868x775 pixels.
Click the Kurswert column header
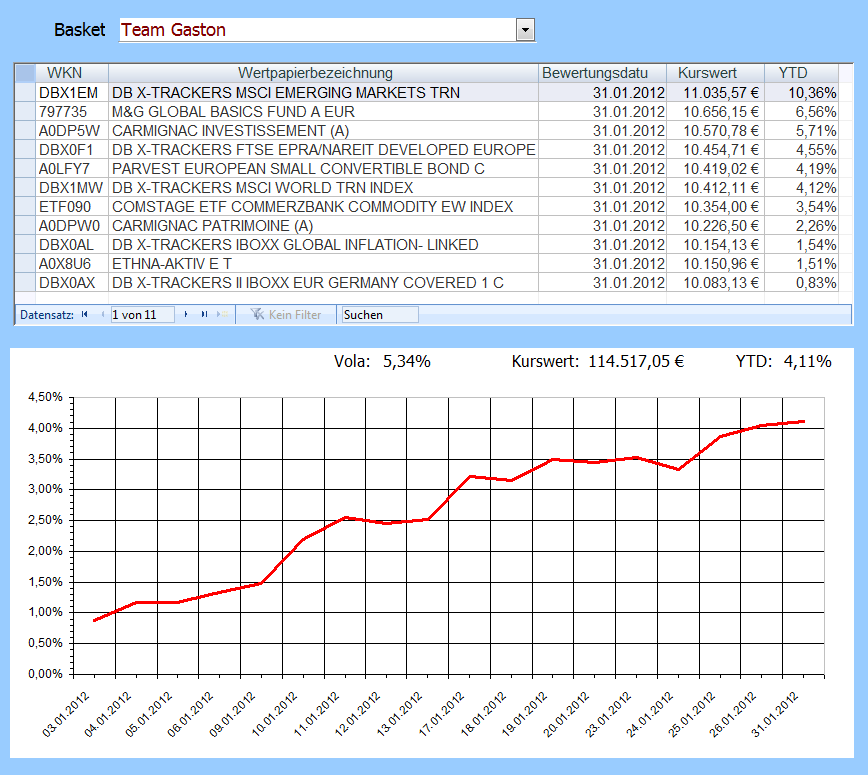click(707, 73)
